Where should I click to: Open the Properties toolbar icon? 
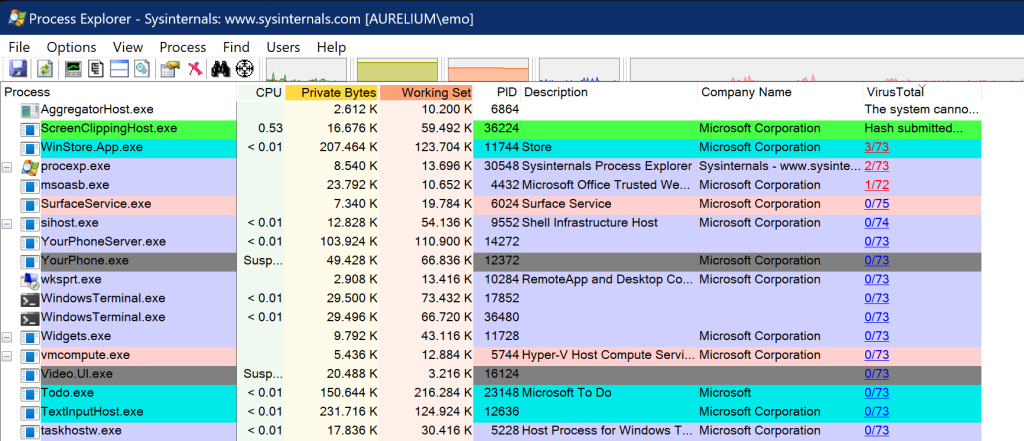170,68
